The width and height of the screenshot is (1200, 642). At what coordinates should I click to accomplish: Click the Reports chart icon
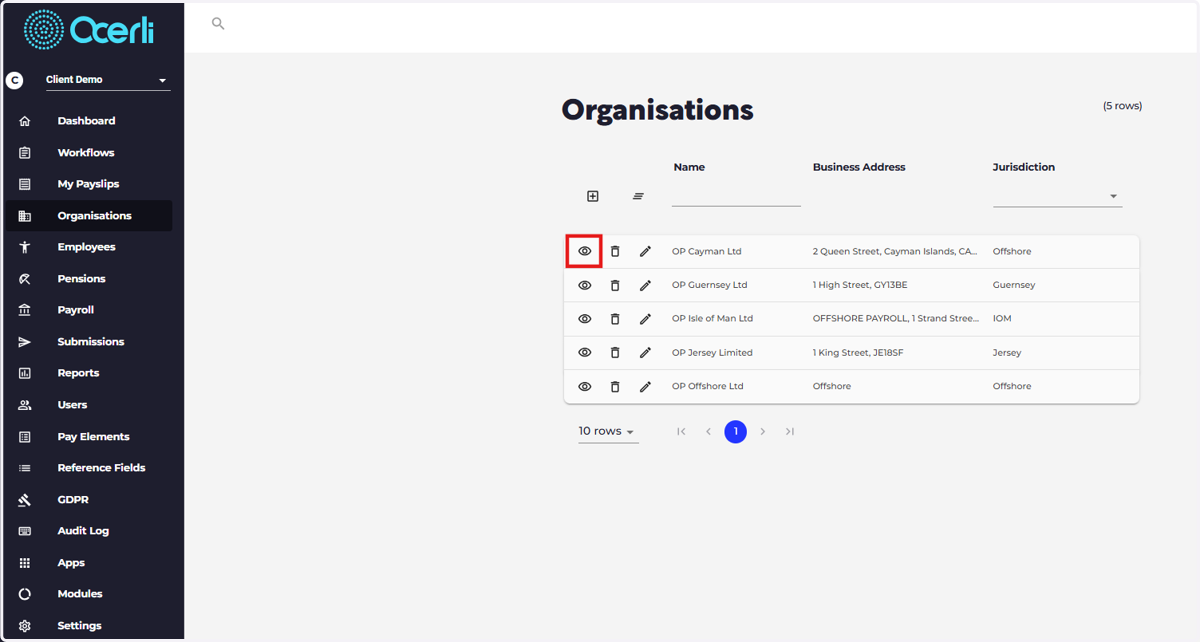coord(25,373)
